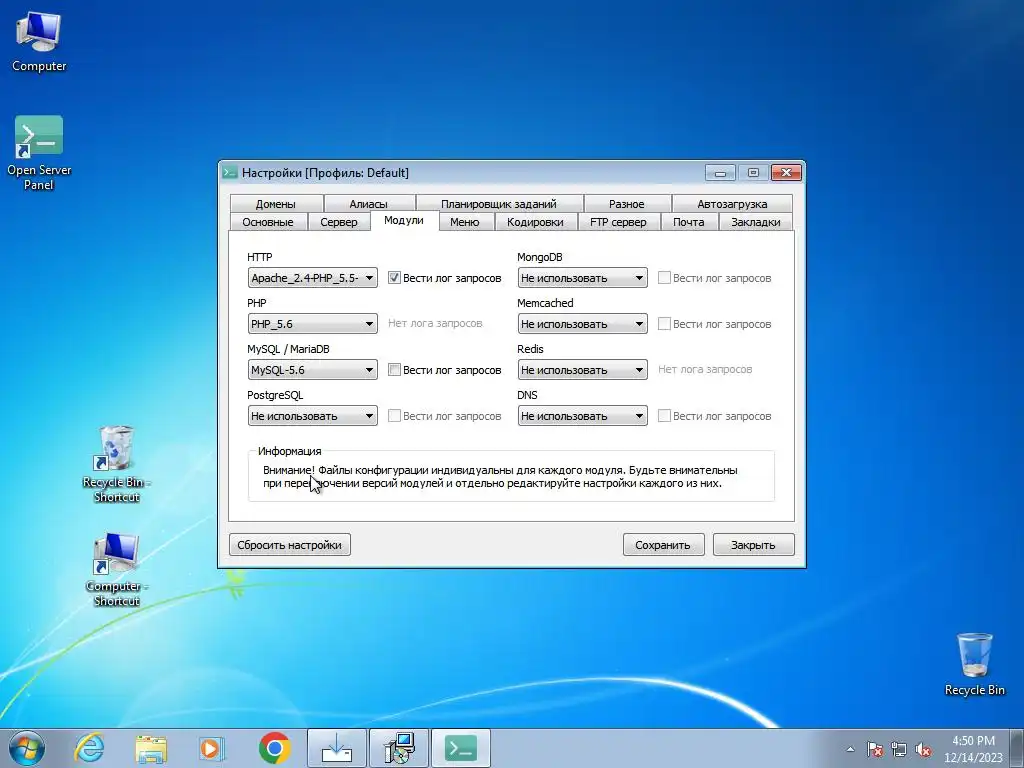This screenshot has height=768, width=1024.
Task: Open the Разное tab
Action: [x=626, y=204]
